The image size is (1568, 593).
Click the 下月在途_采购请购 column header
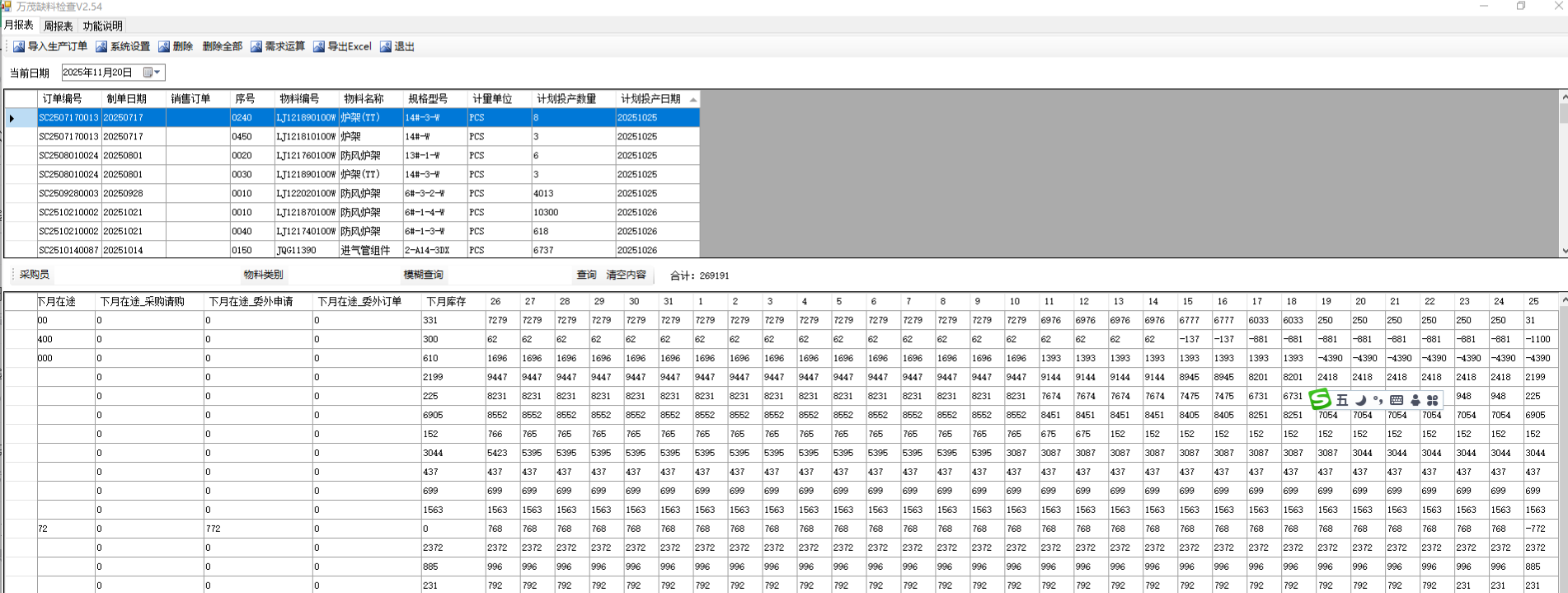(x=149, y=302)
